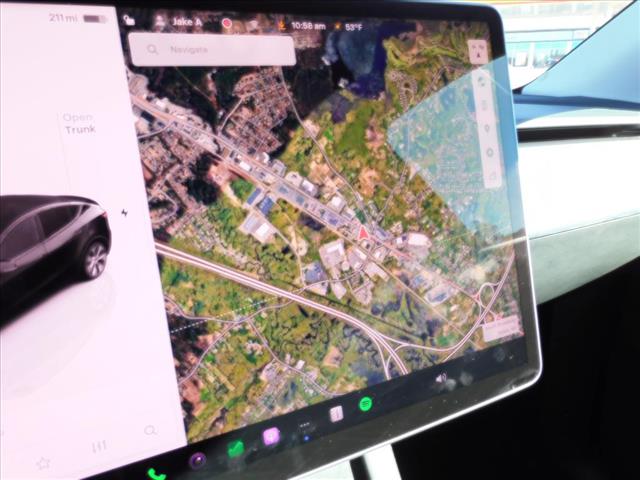Open the green Phone app
This screenshot has height=480, width=640.
(156, 474)
